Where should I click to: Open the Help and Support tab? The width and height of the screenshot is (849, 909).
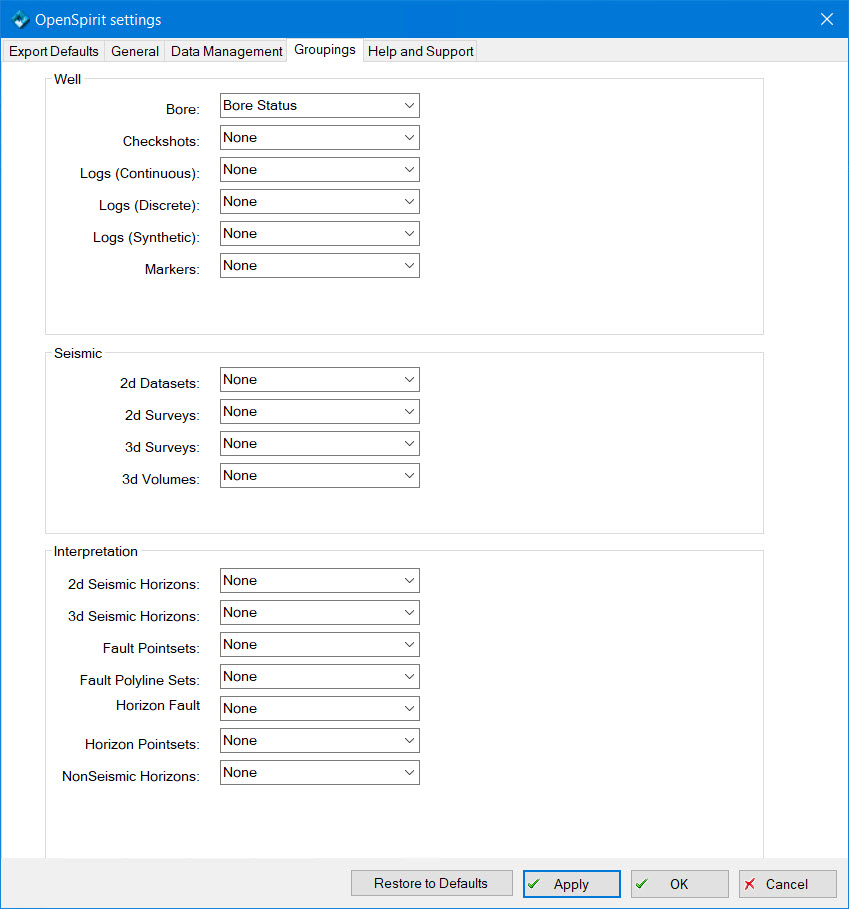pos(420,51)
